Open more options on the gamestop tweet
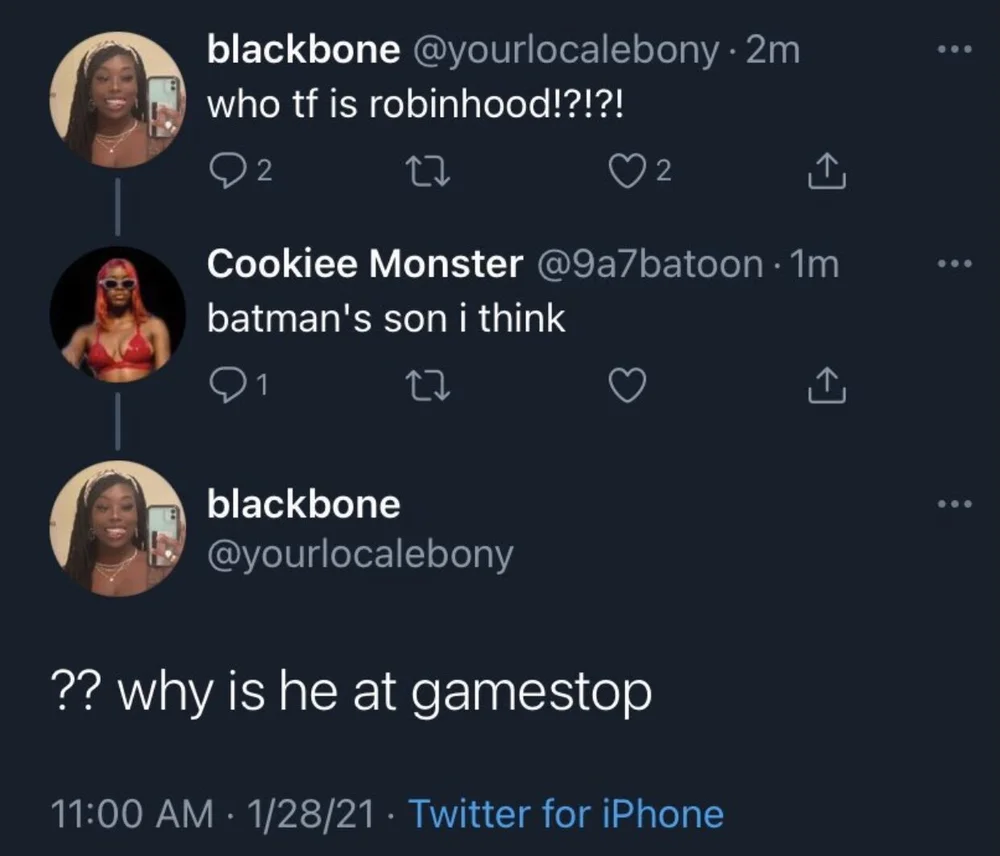 [955, 504]
